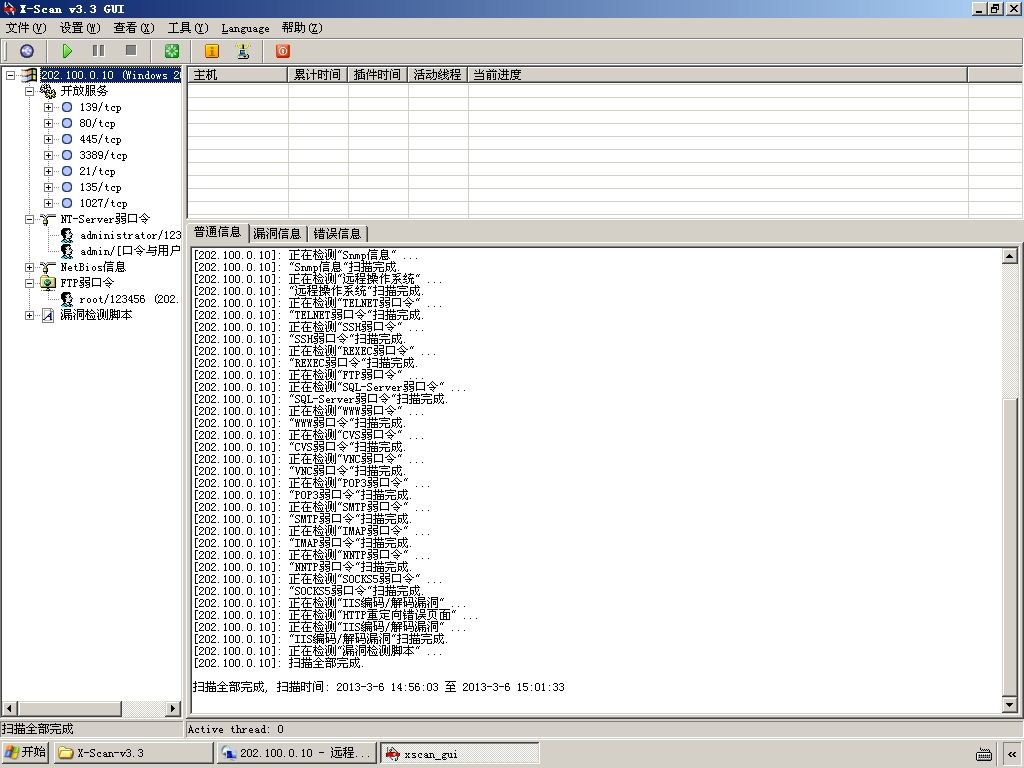Click the network icon beside NetBios信息
Screen dimensions: 1024x768
pyautogui.click(x=48, y=267)
